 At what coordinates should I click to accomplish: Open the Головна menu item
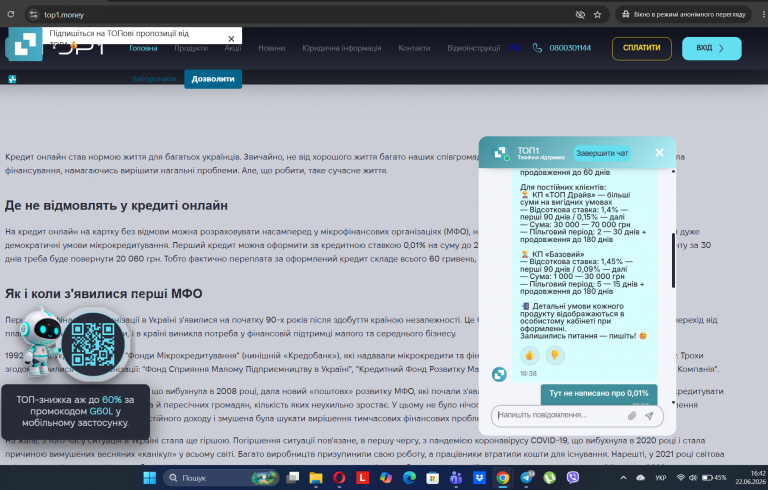(143, 48)
